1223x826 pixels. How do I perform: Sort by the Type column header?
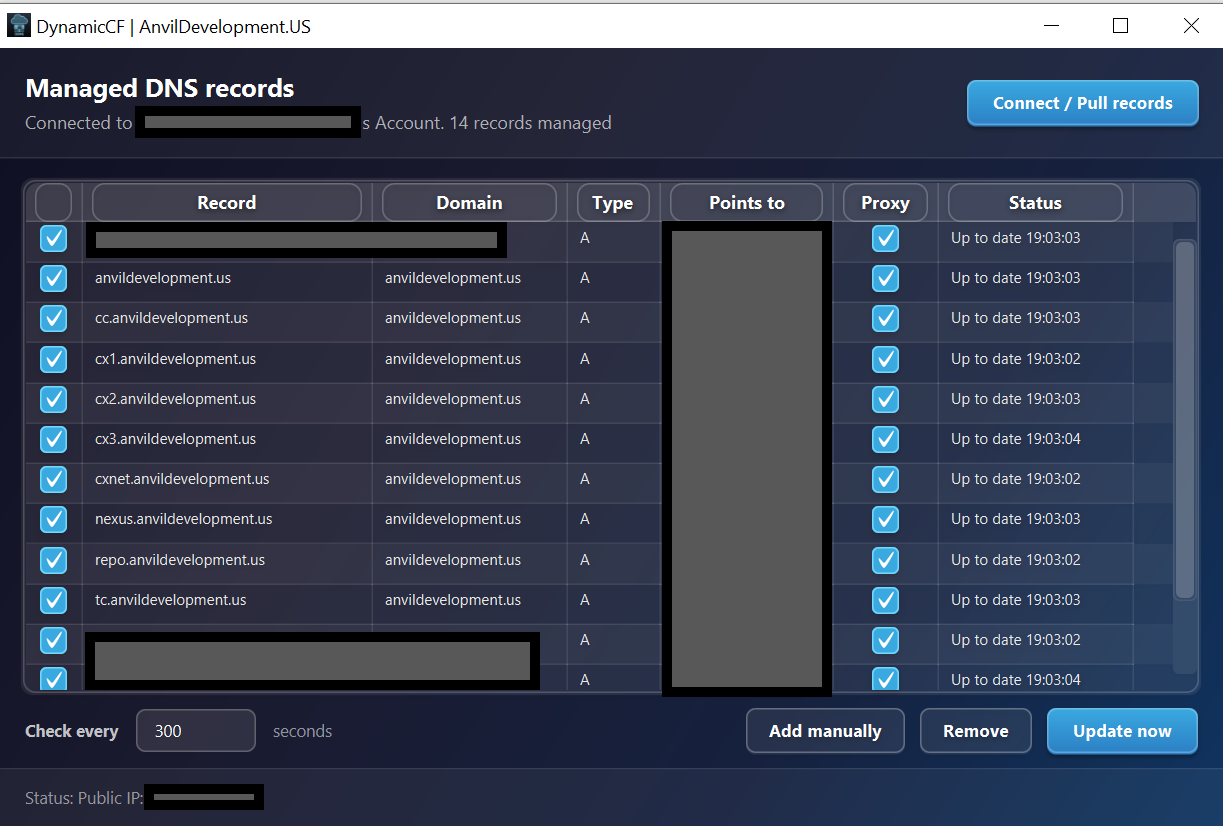click(613, 202)
